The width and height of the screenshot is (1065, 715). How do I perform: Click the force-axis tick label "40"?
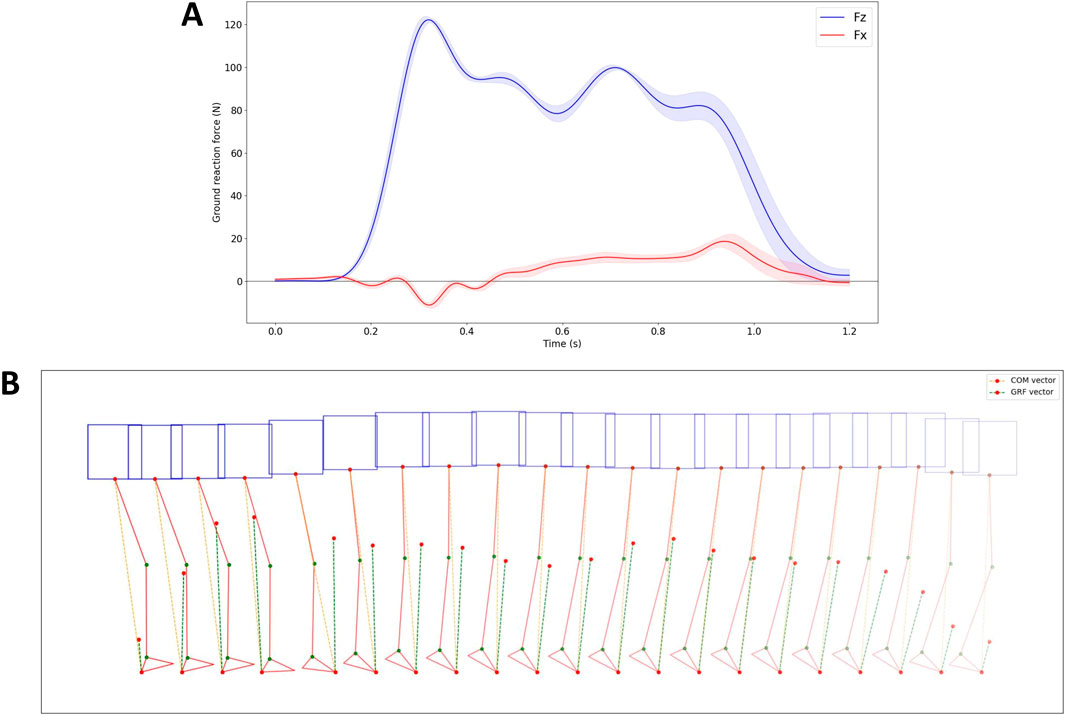236,196
